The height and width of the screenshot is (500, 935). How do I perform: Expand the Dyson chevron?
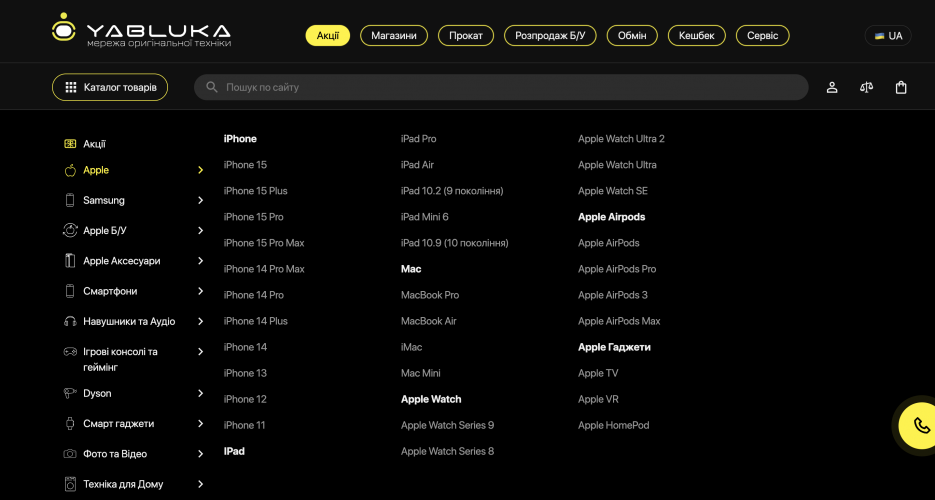pos(200,393)
